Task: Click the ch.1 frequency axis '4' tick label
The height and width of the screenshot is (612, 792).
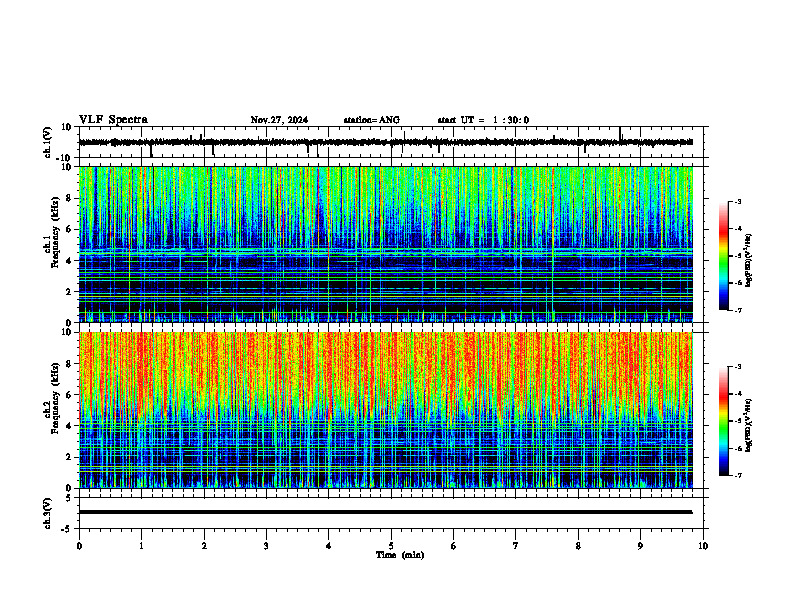Action: 69,261
